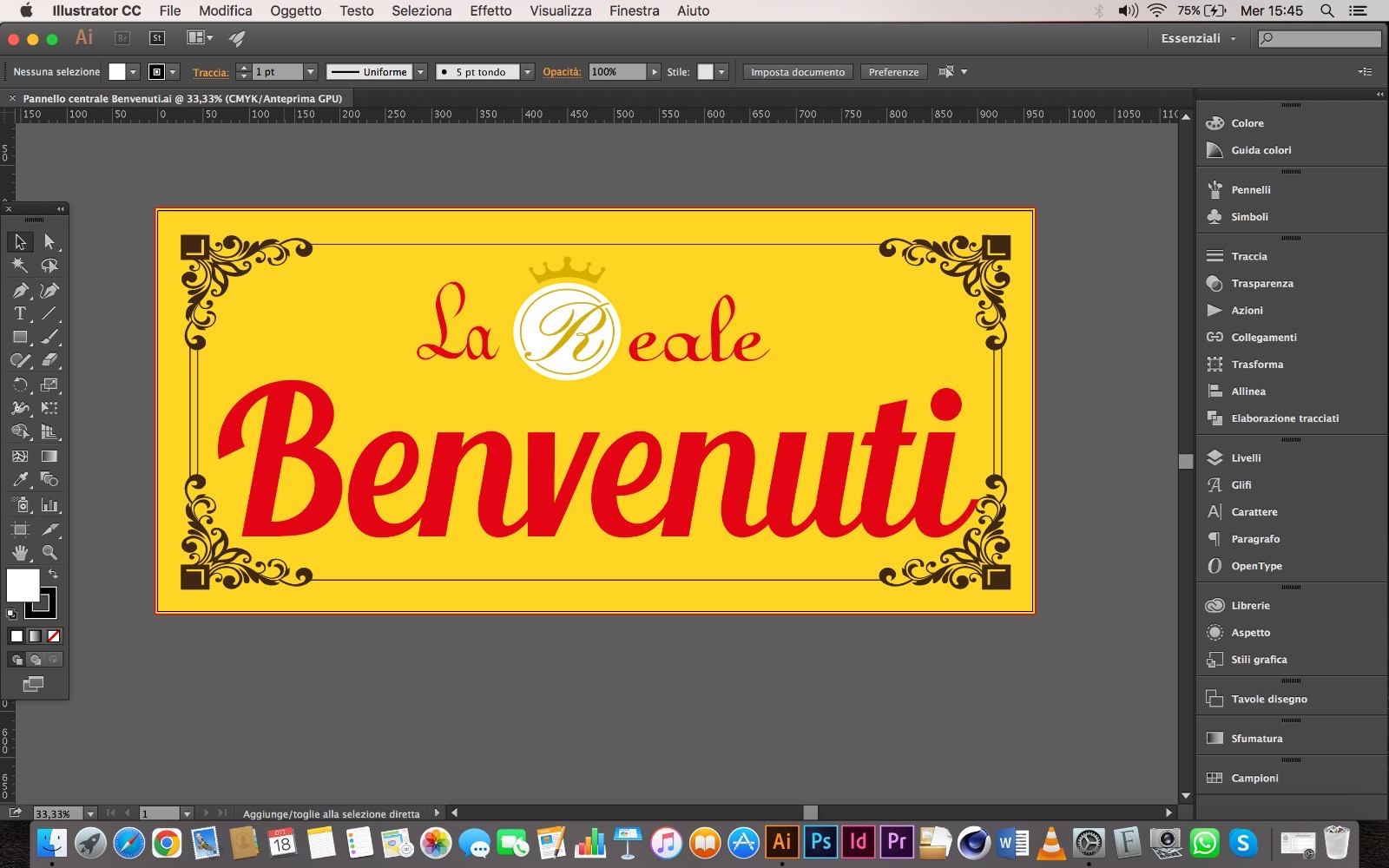The image size is (1389, 868).
Task: Set paint mode to None
Action: (x=53, y=636)
